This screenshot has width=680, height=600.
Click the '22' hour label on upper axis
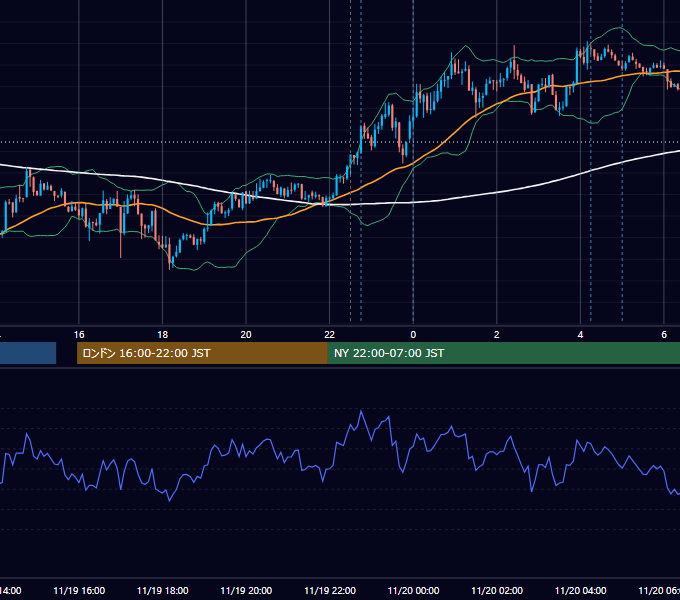pyautogui.click(x=330, y=335)
